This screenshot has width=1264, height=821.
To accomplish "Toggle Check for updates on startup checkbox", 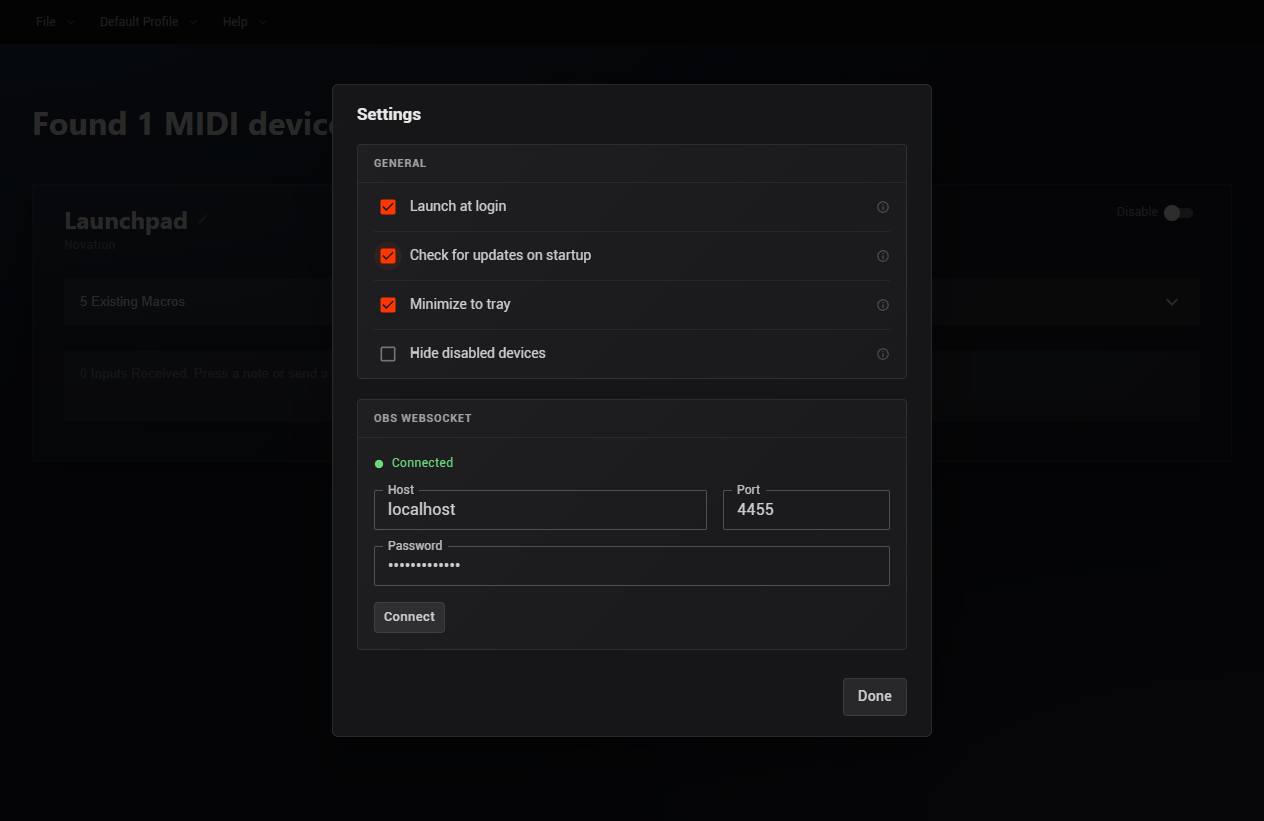I will (388, 256).
